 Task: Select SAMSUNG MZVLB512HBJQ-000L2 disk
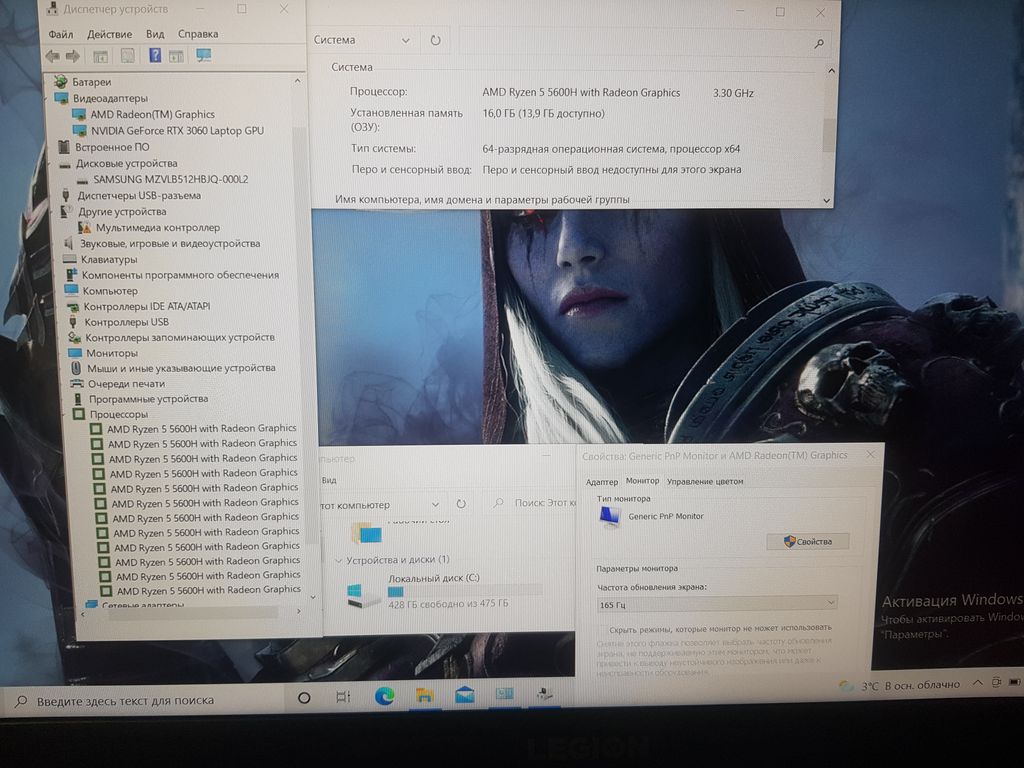170,179
